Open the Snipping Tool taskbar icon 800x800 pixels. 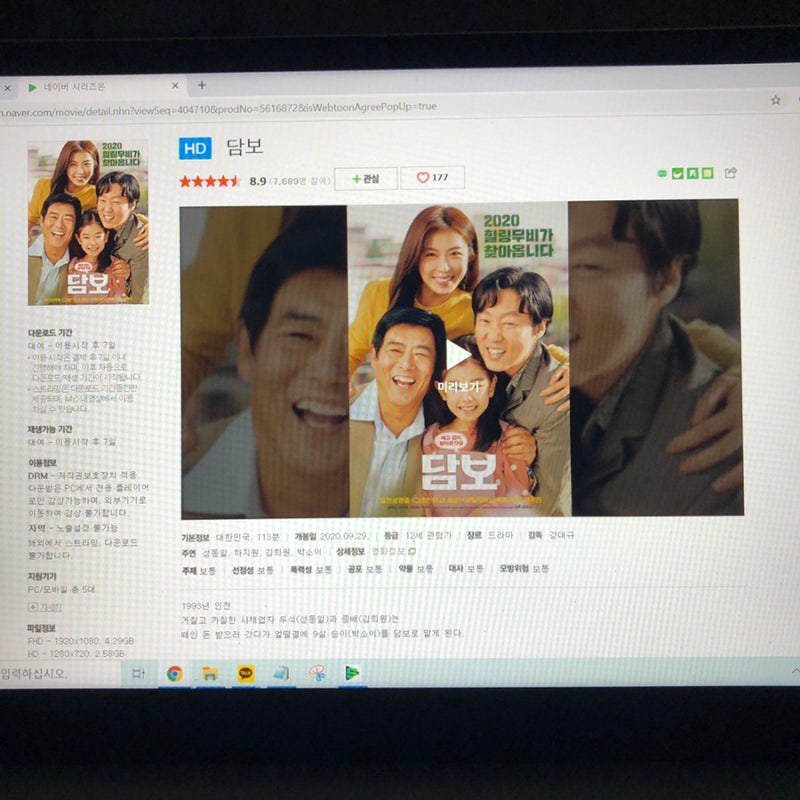(317, 673)
